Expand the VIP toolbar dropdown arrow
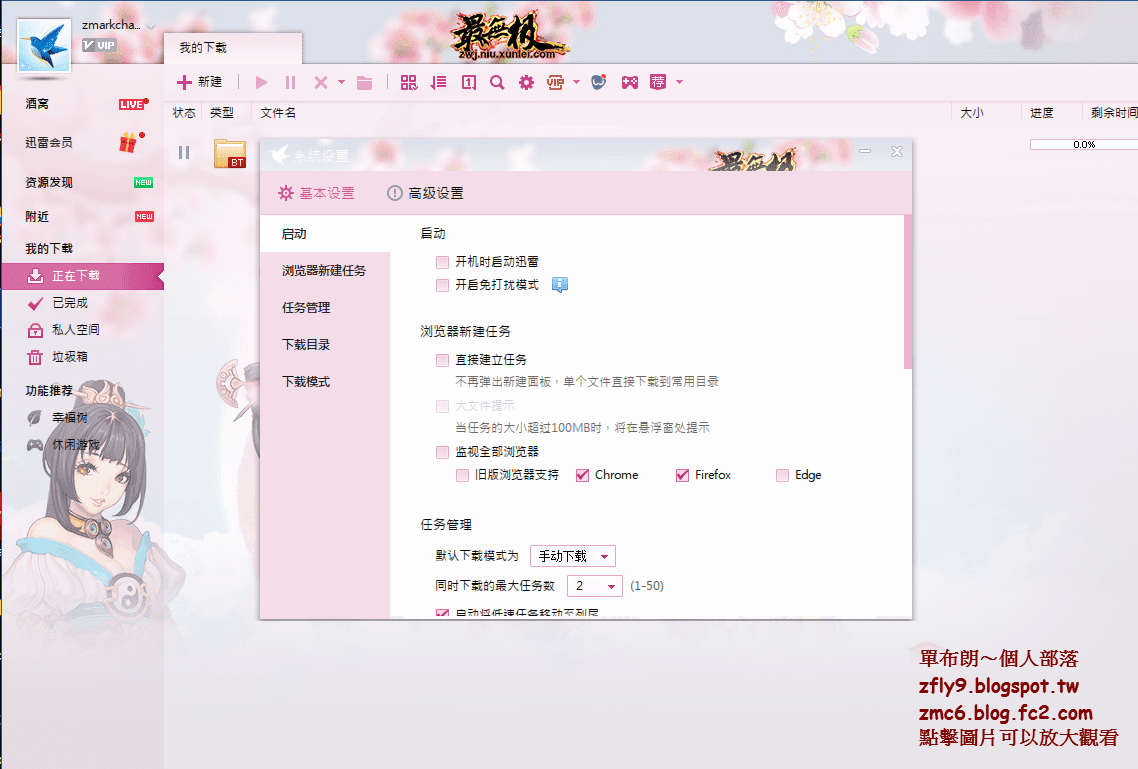 (x=576, y=83)
